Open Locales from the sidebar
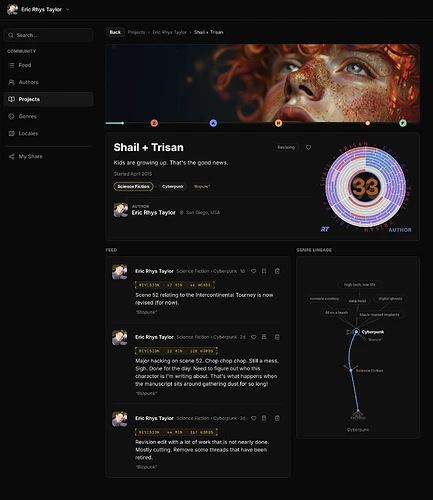The width and height of the screenshot is (433, 500). pyautogui.click(x=49, y=133)
